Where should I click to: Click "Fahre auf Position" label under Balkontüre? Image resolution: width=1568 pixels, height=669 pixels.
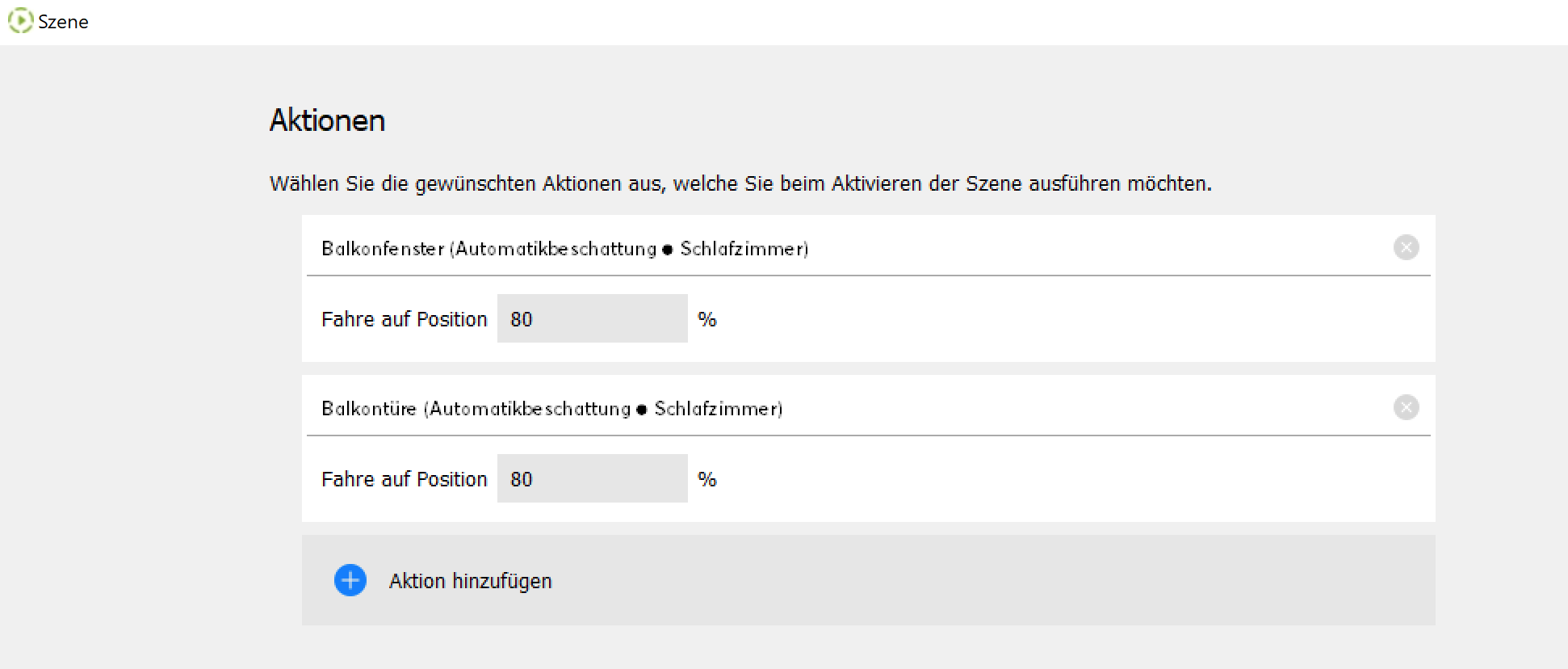coord(404,479)
